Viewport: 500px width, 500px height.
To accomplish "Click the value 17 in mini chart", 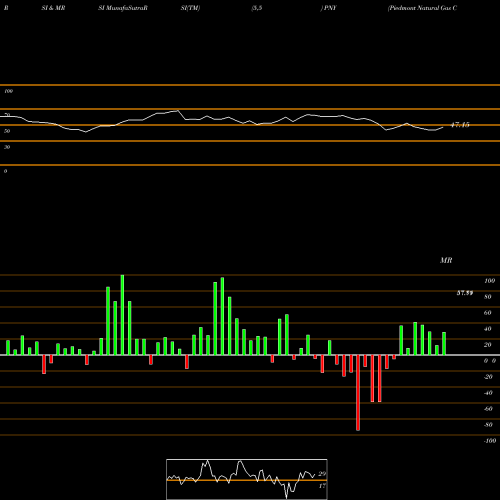I will click(322, 486).
